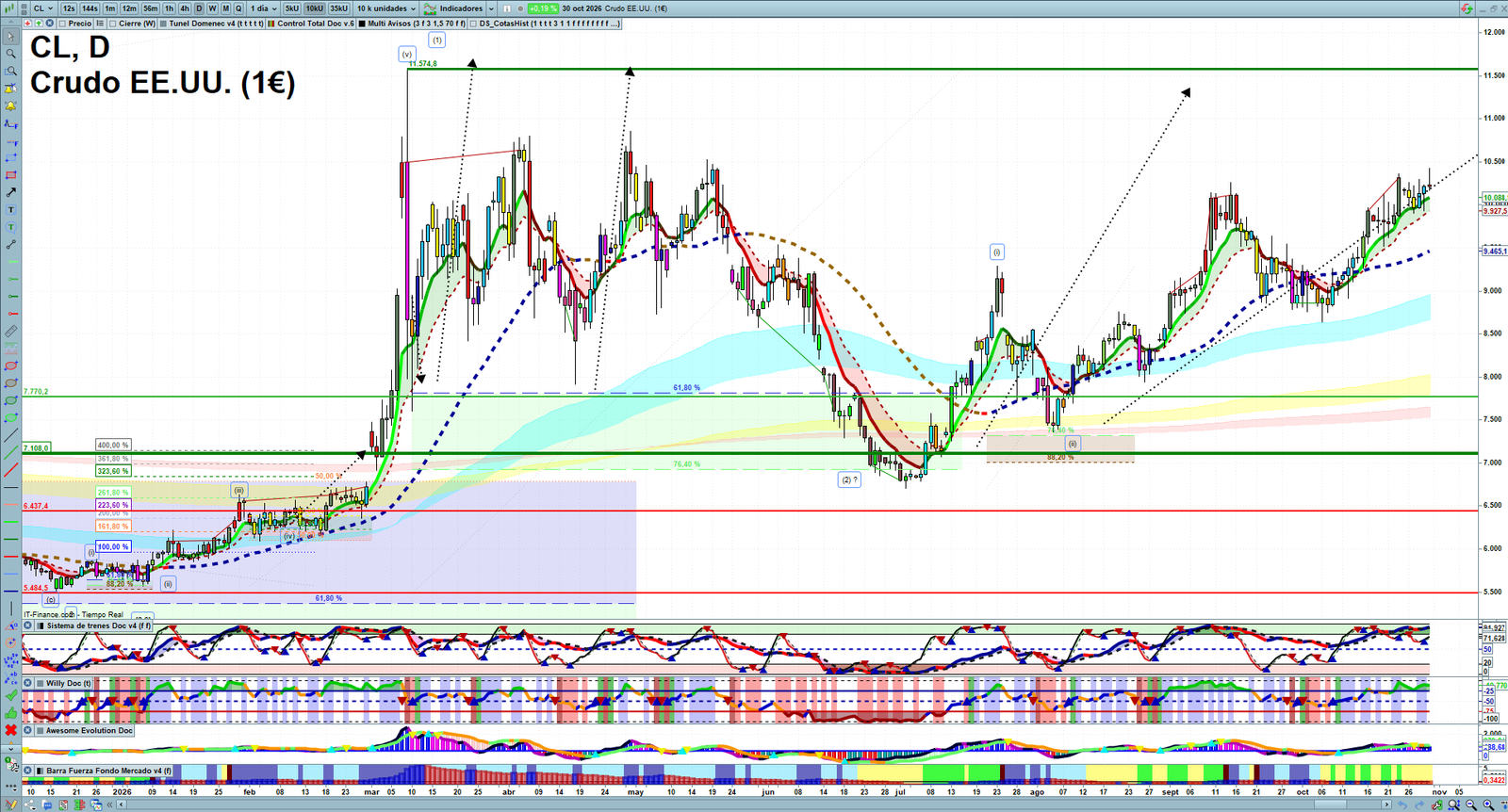Select the 144s timeframe

(90, 8)
